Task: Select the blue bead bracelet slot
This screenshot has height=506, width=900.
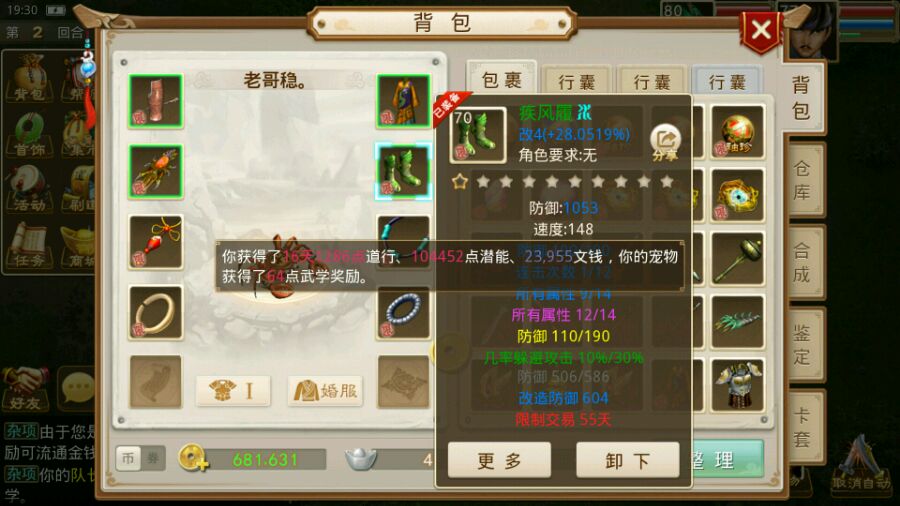Action: coord(404,312)
